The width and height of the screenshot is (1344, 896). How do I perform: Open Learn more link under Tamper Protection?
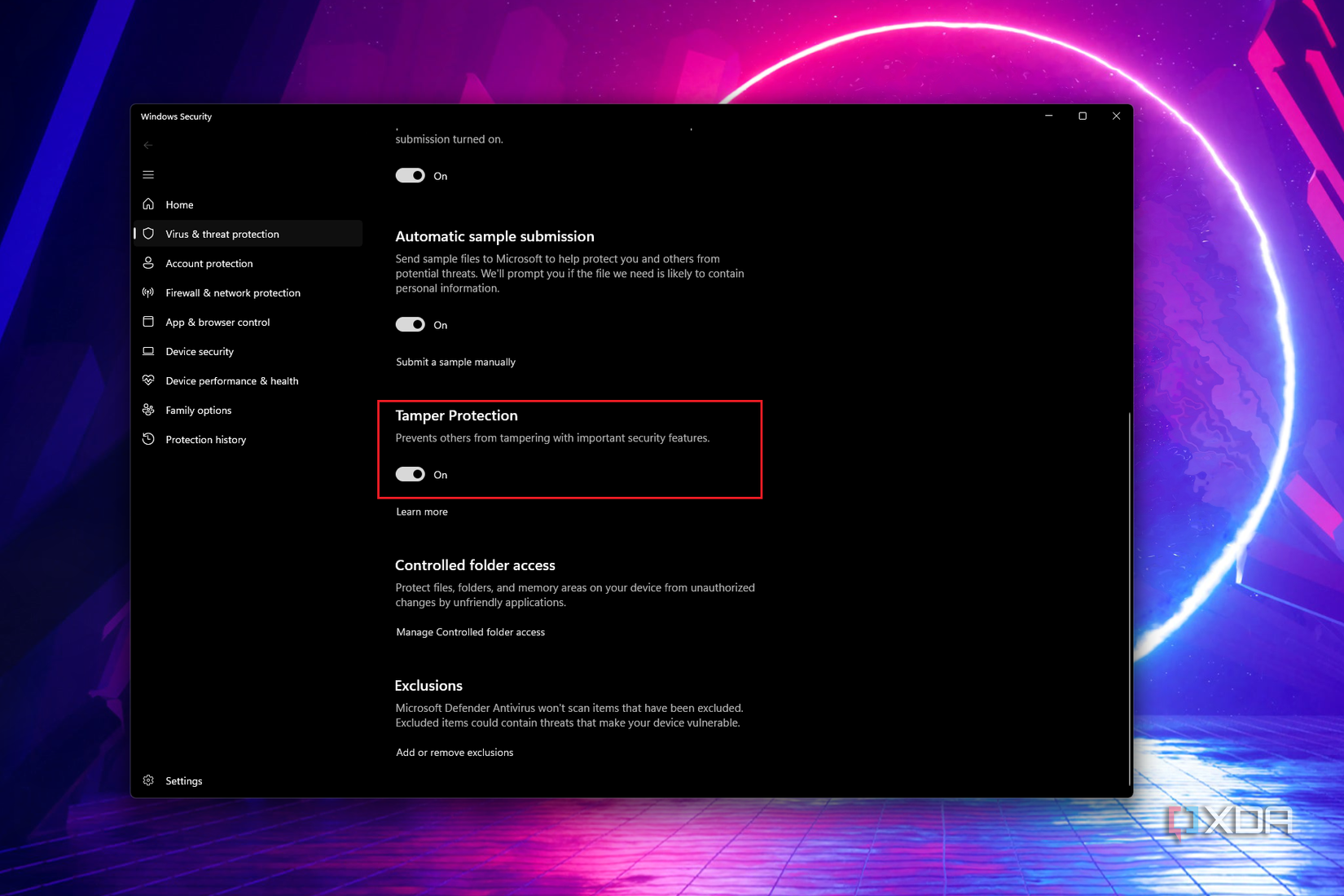click(422, 512)
